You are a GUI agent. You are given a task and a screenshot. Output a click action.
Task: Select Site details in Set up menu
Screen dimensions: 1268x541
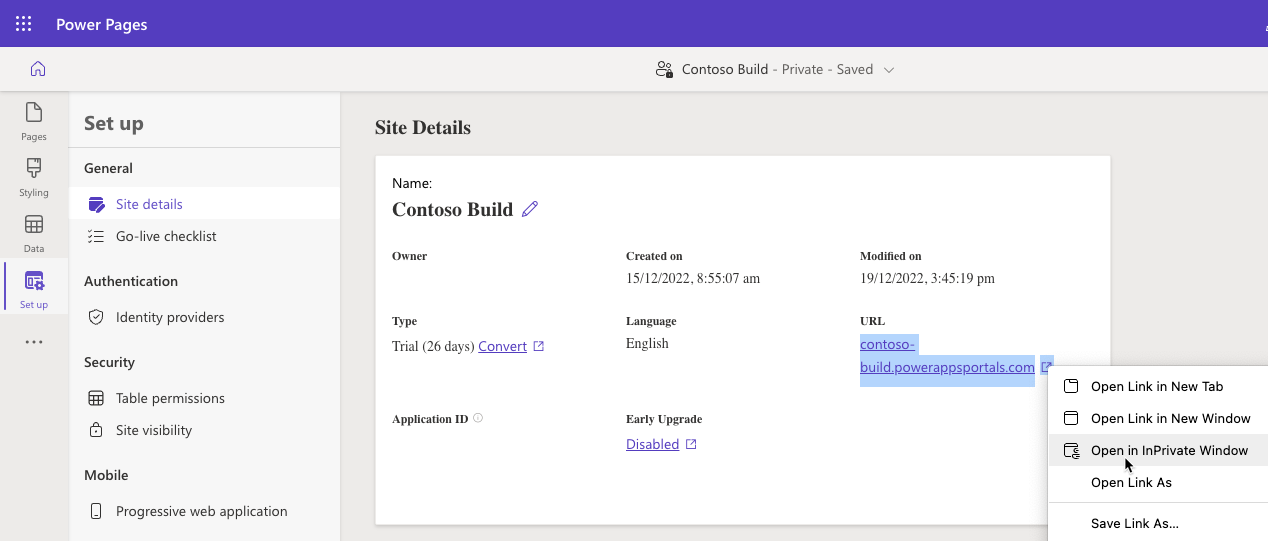coord(204,204)
